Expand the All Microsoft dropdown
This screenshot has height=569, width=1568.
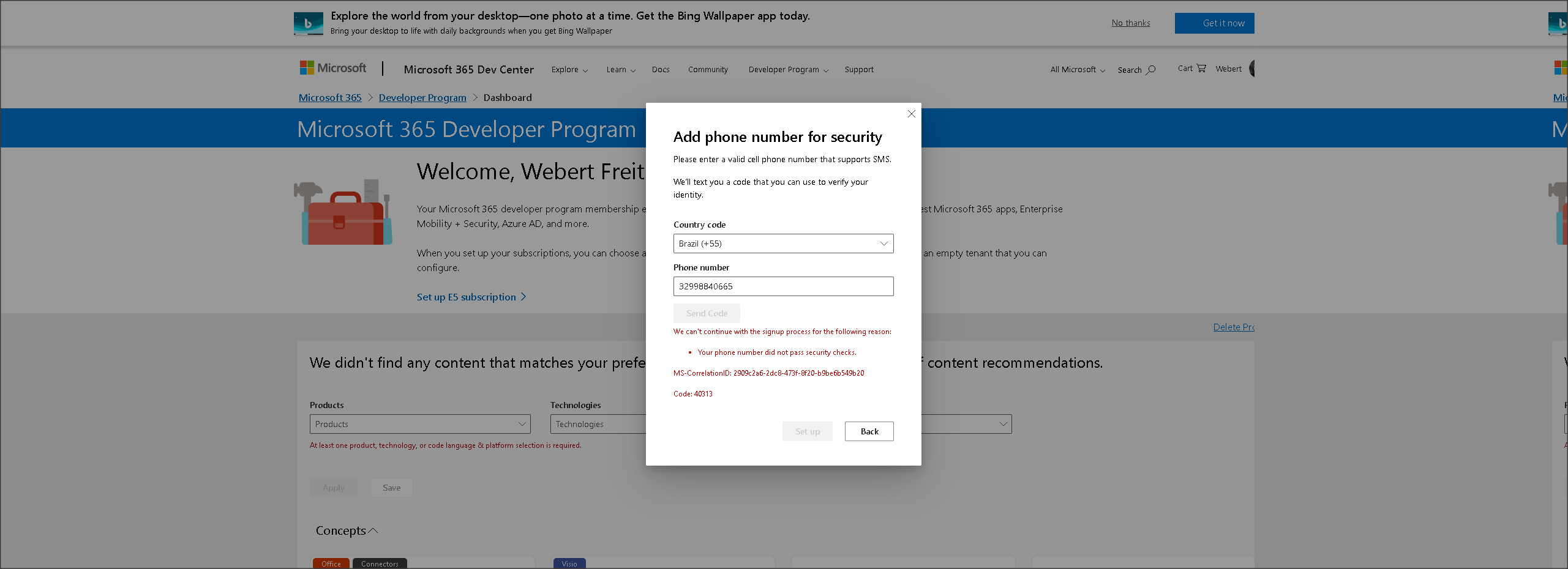pos(1078,70)
